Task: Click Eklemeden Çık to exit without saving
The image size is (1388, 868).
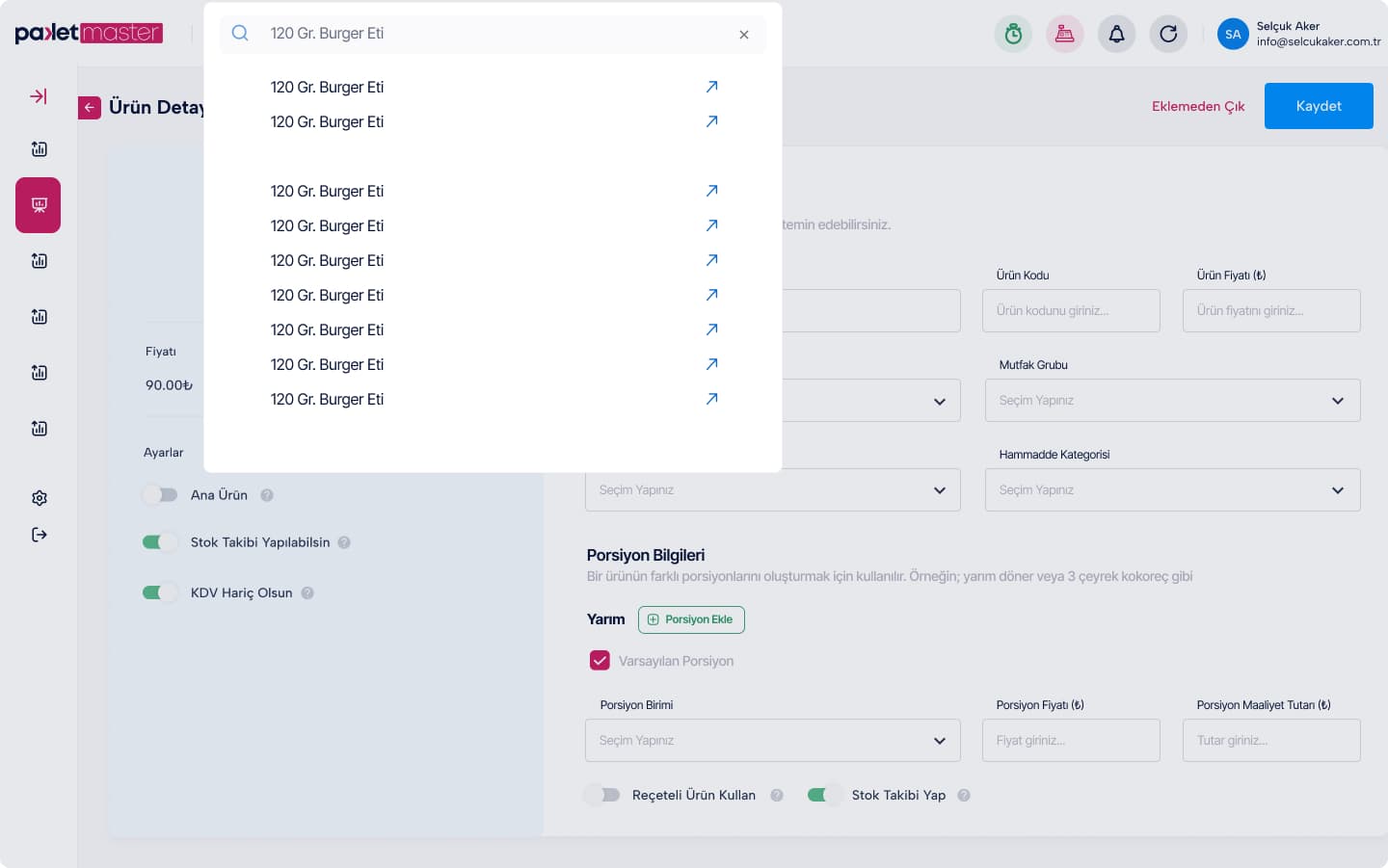Action: pyautogui.click(x=1198, y=107)
